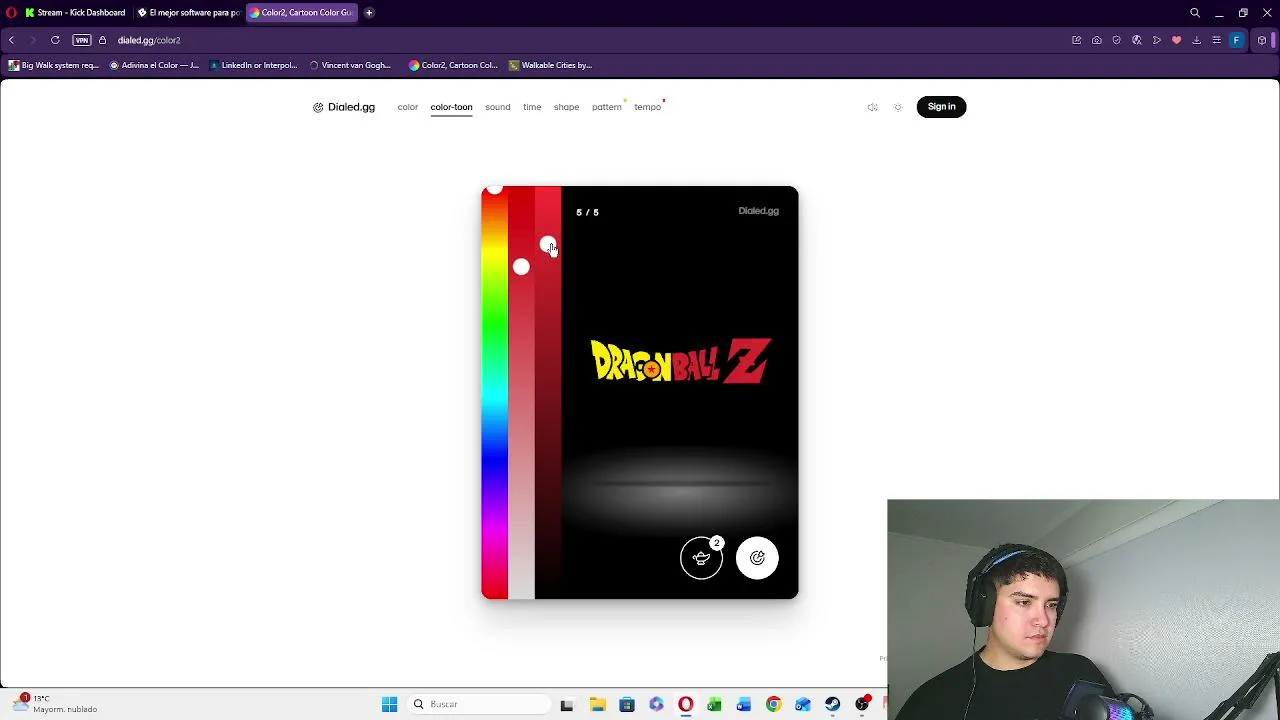Open OBS Studio from the taskbar

(x=862, y=704)
